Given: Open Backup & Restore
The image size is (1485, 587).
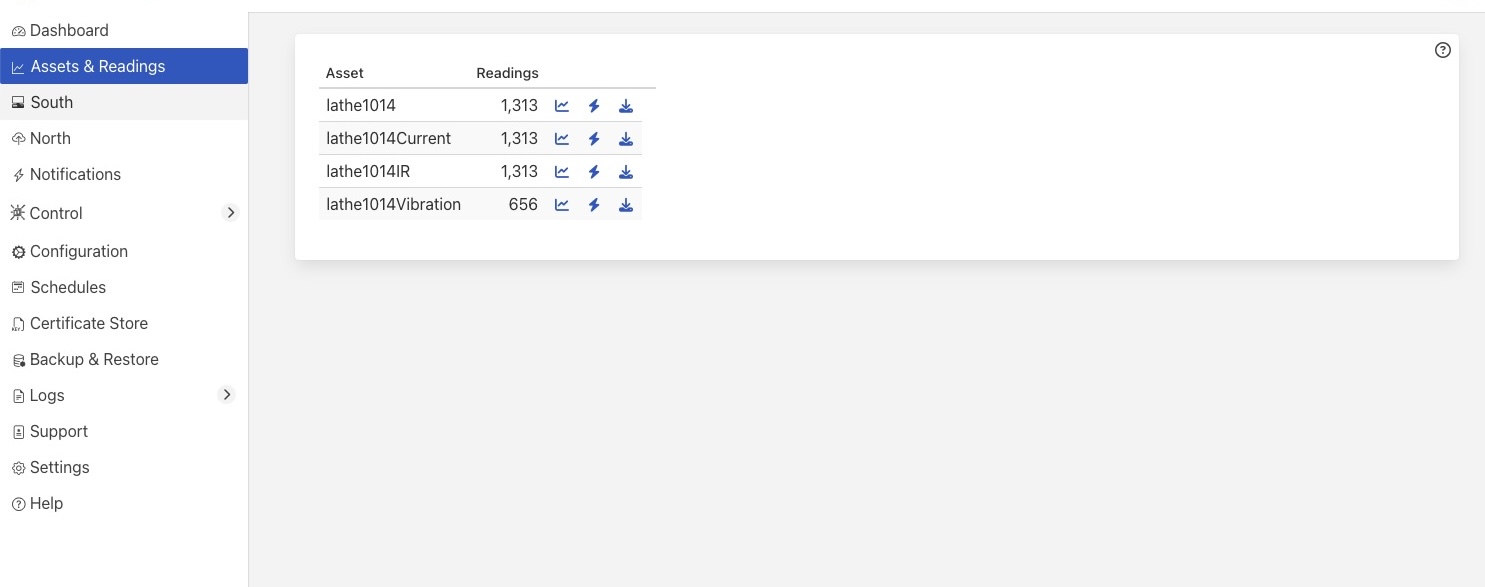Looking at the screenshot, I should (95, 359).
